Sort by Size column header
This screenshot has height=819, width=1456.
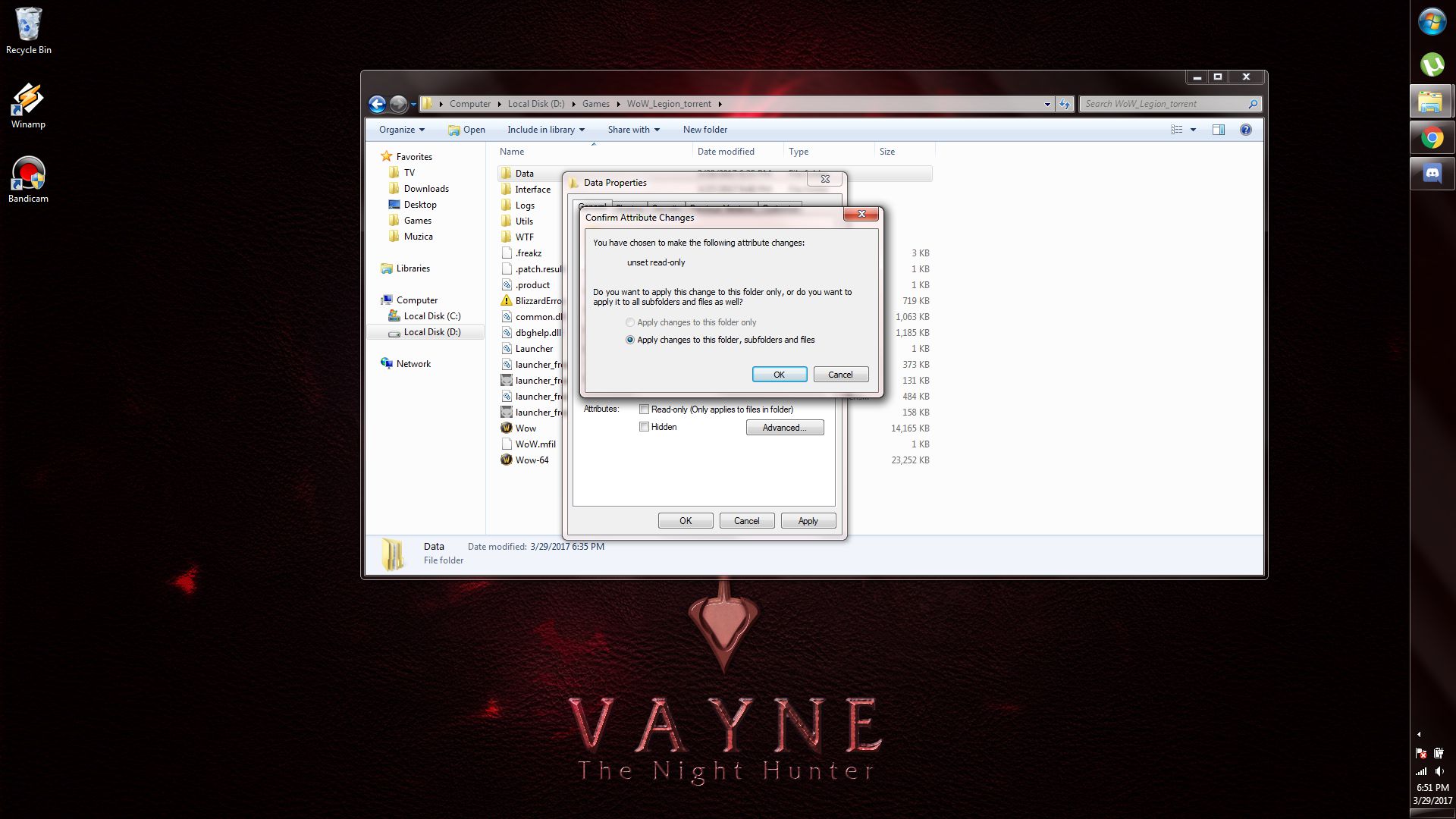tap(905, 152)
